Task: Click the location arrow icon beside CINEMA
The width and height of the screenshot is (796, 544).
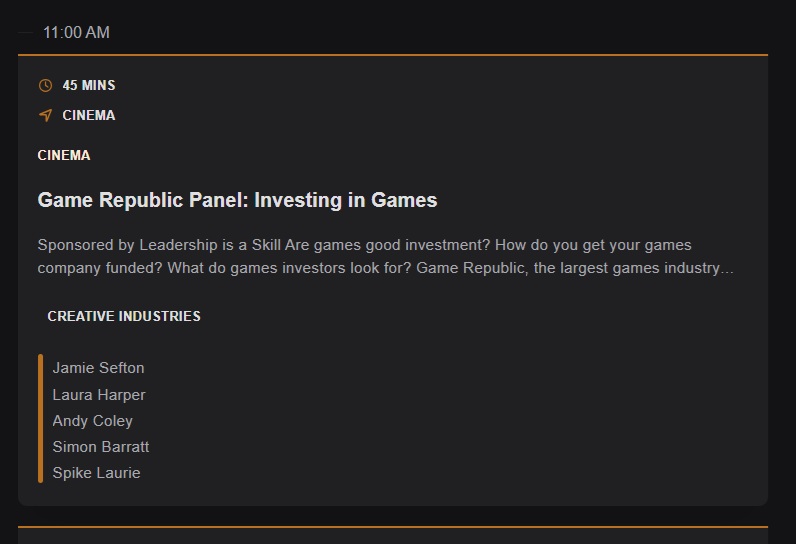Action: tap(45, 116)
